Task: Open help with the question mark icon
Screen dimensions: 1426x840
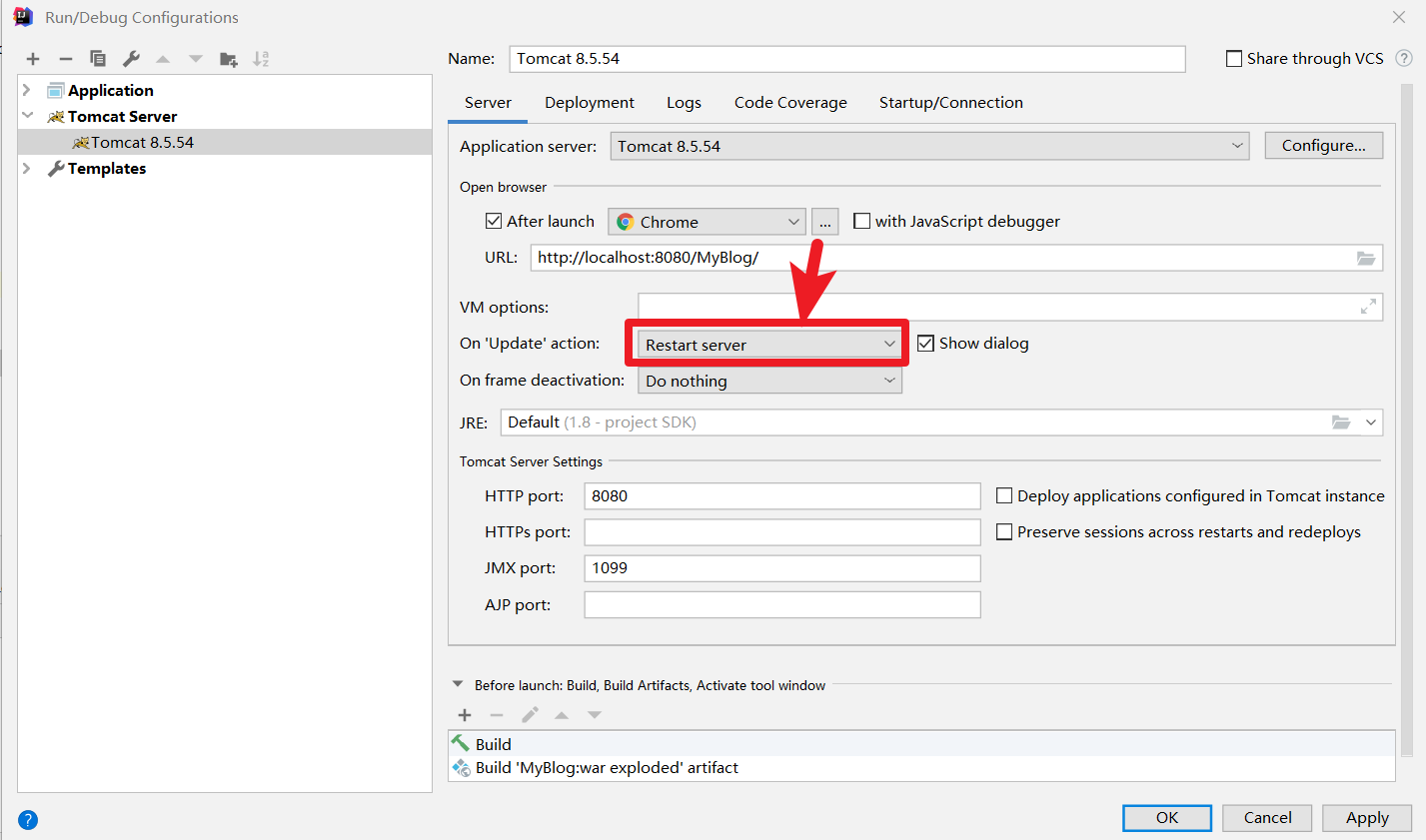Action: click(27, 819)
